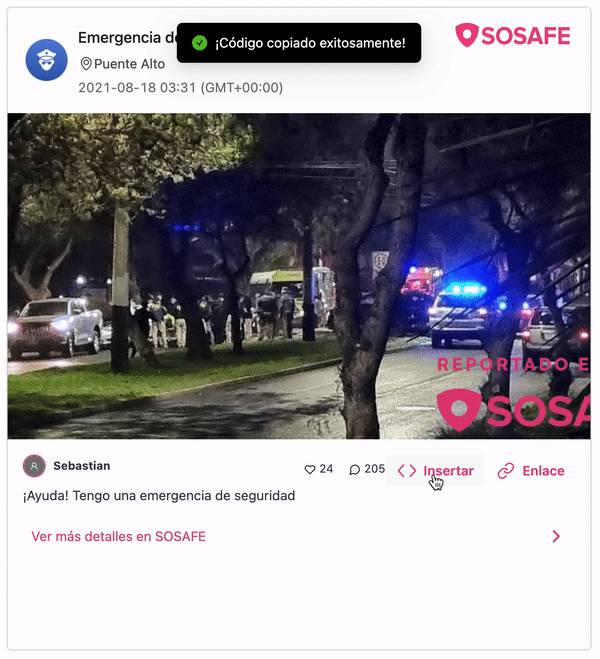
Task: Click the blue police officer avatar icon
Action: point(46,60)
